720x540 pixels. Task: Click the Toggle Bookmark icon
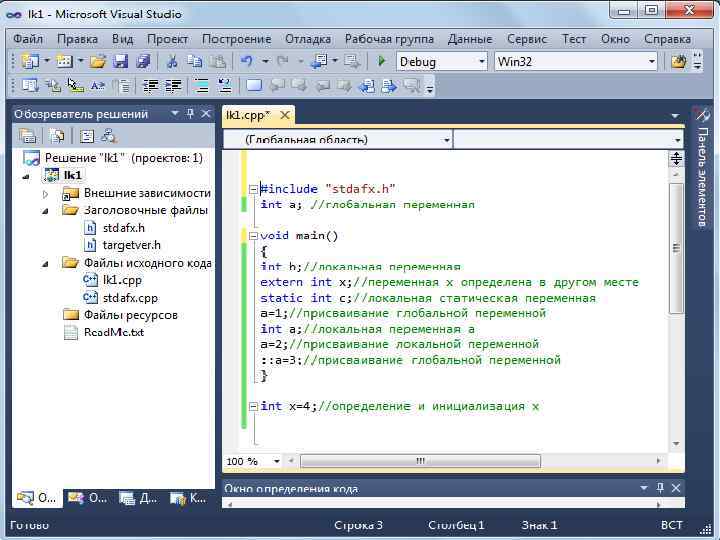coord(253,86)
